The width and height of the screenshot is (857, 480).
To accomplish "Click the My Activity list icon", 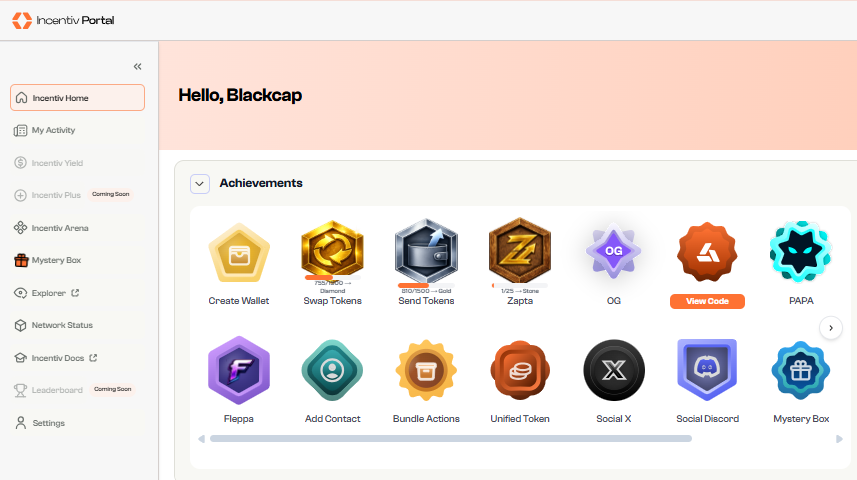I will coord(20,131).
